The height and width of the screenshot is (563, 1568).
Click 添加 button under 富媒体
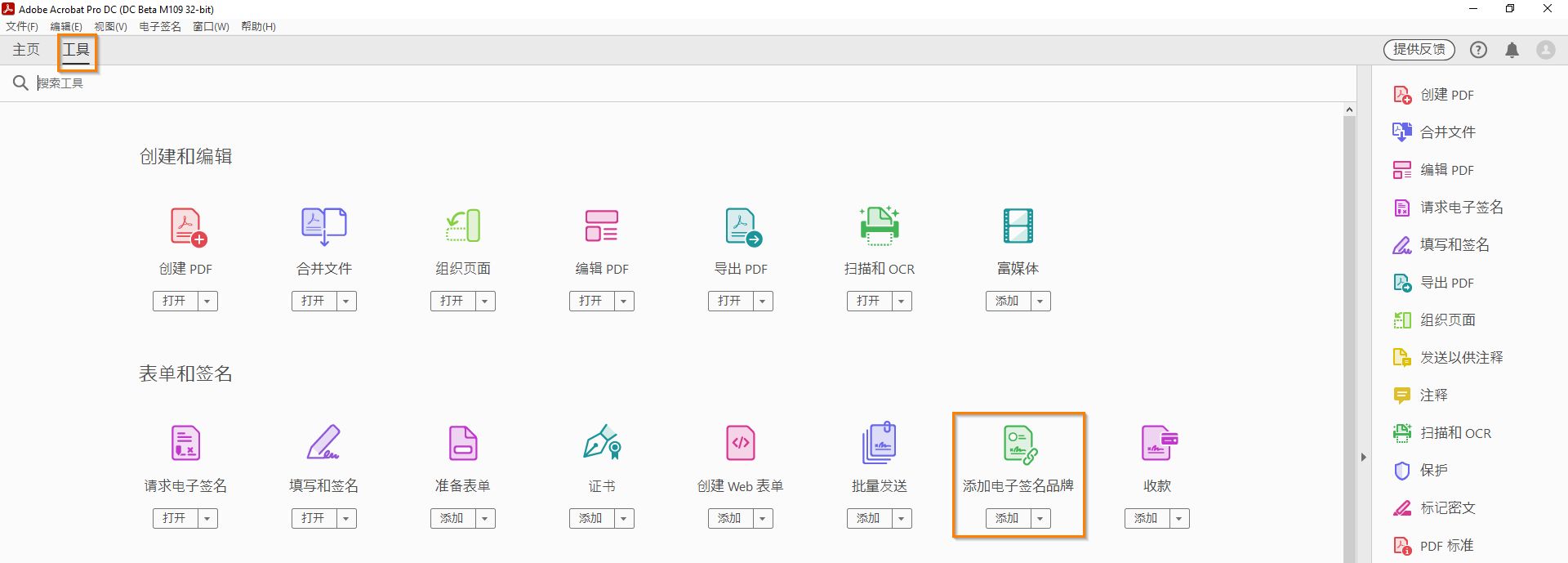click(x=1009, y=302)
